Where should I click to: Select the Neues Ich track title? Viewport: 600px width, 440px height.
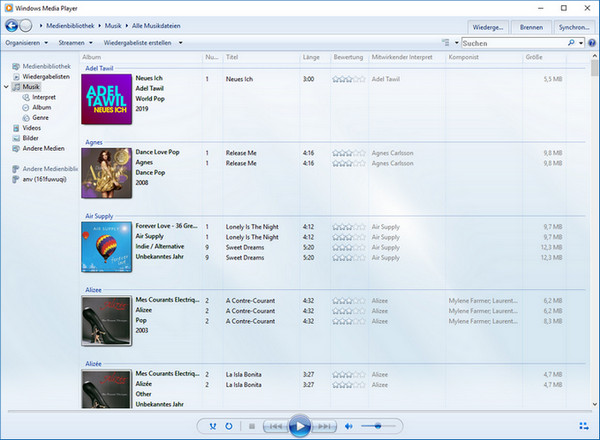pyautogui.click(x=239, y=79)
